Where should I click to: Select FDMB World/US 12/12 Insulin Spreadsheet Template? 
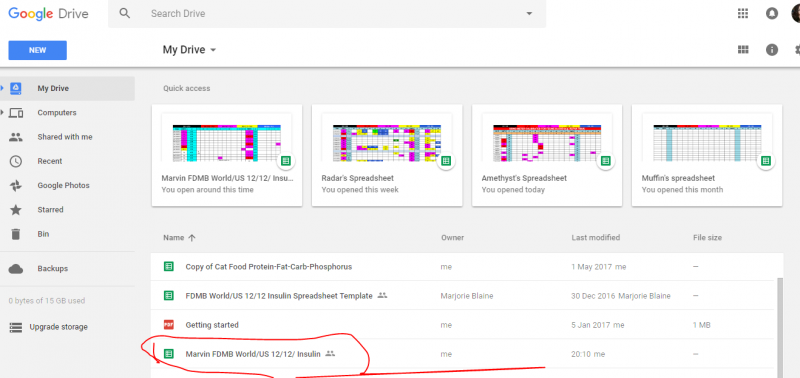pos(462,296)
